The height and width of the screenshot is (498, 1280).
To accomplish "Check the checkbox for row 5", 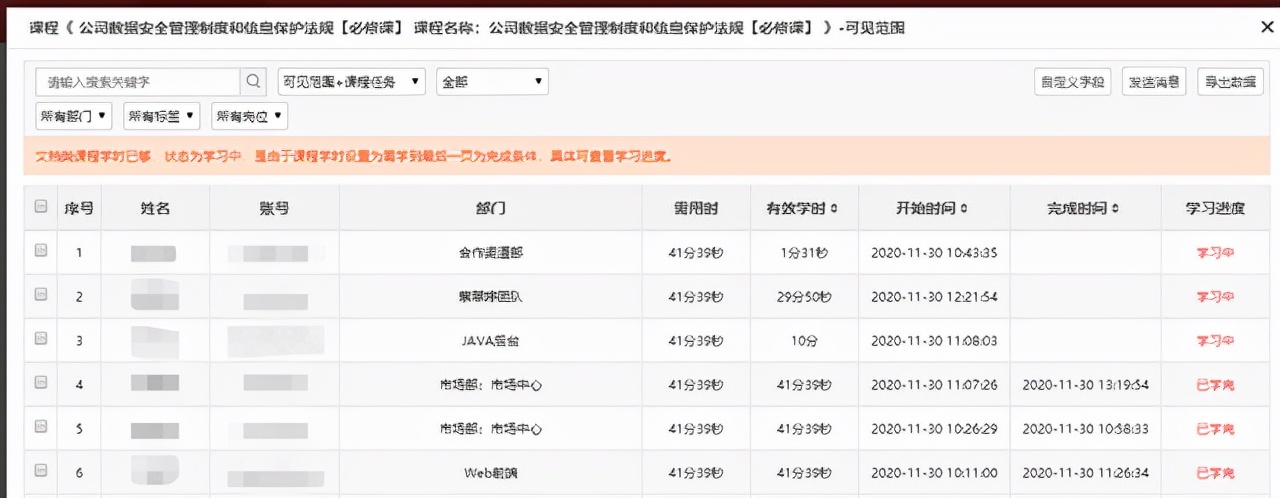I will pyautogui.click(x=41, y=427).
